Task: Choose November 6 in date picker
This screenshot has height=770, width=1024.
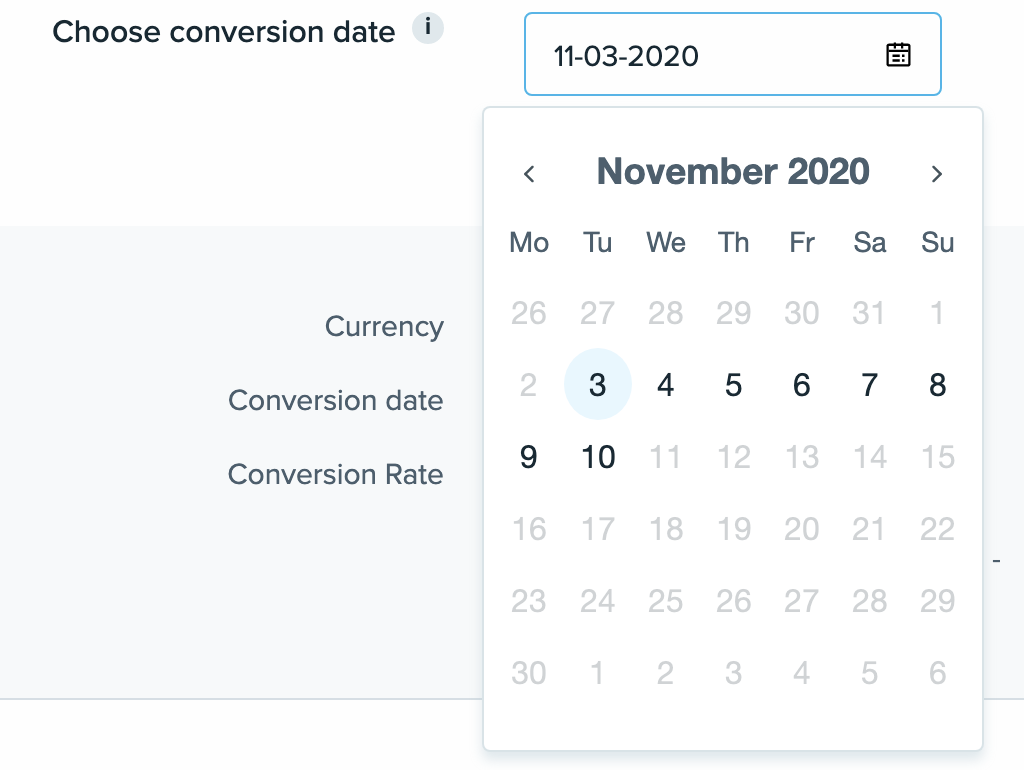Action: 802,385
